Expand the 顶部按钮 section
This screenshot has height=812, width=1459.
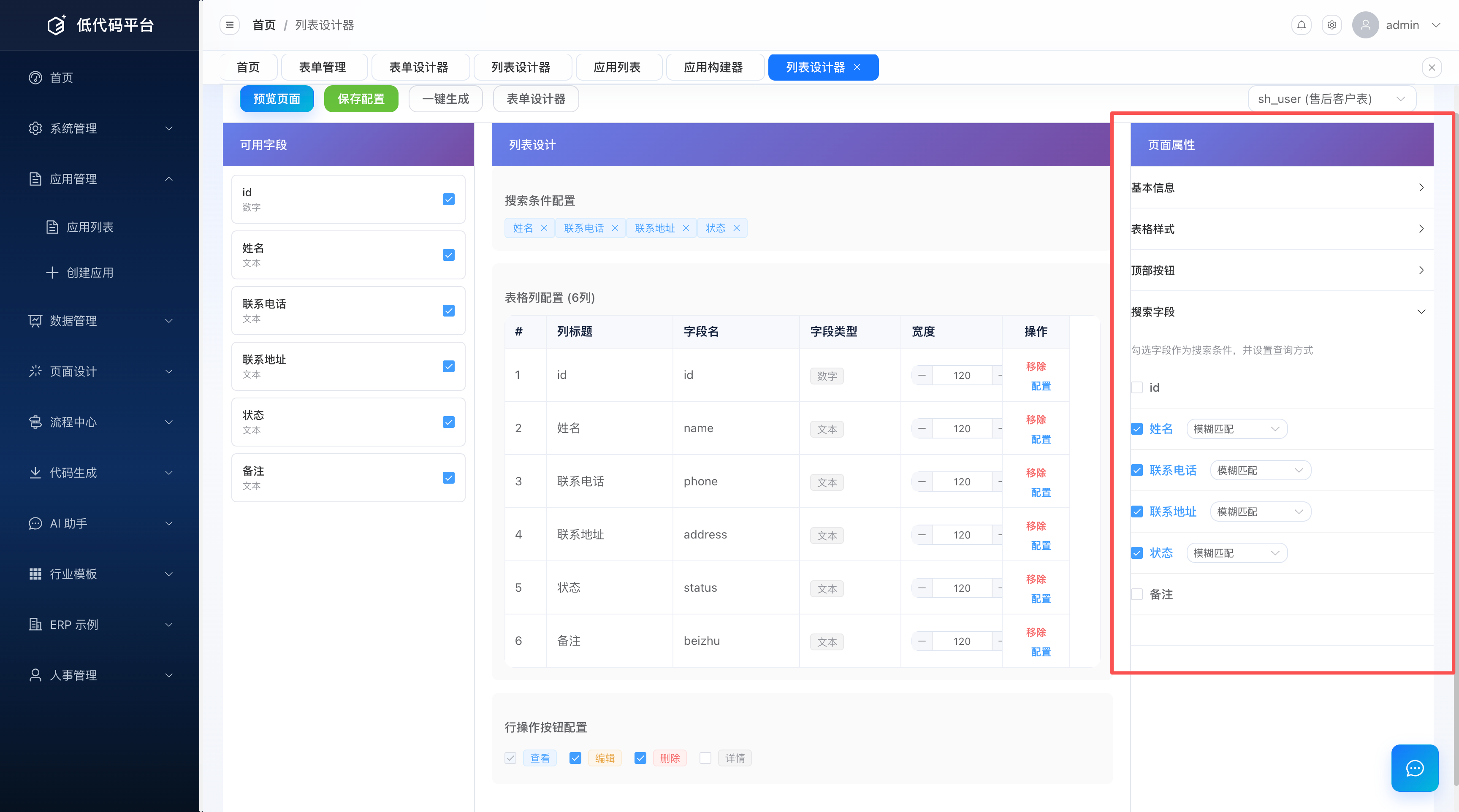click(1282, 270)
